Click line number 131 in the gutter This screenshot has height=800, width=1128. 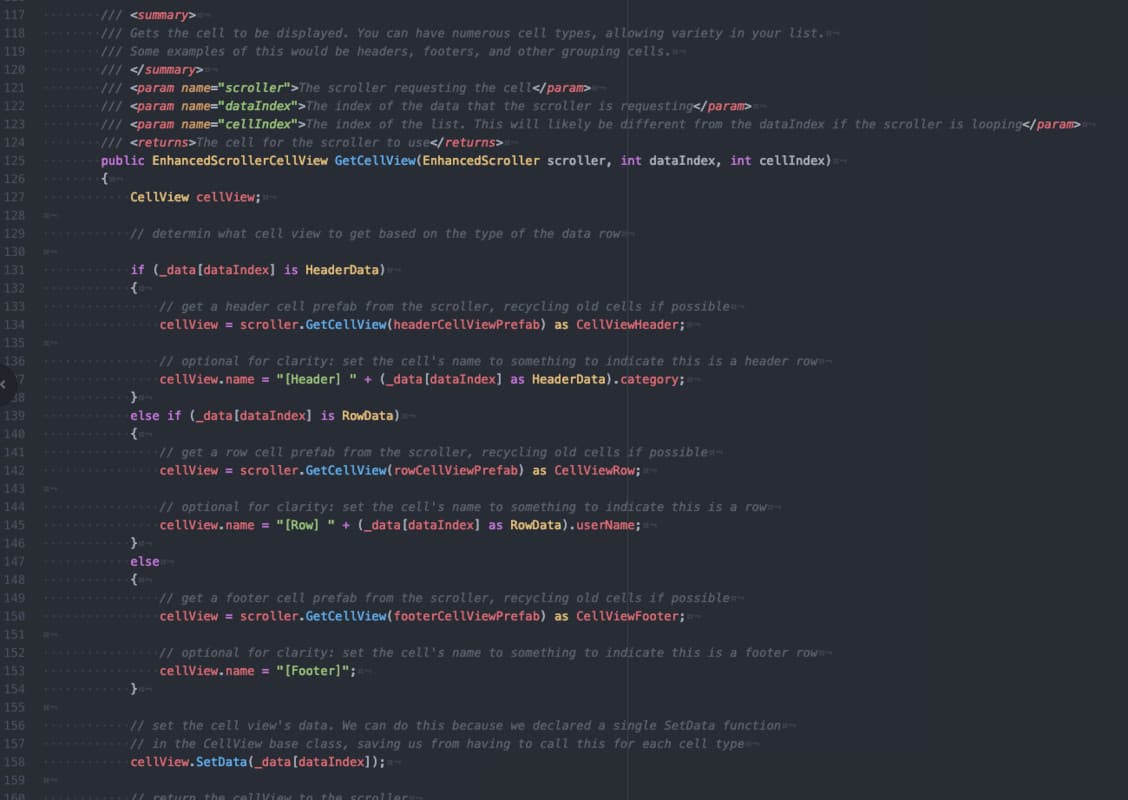(x=14, y=270)
